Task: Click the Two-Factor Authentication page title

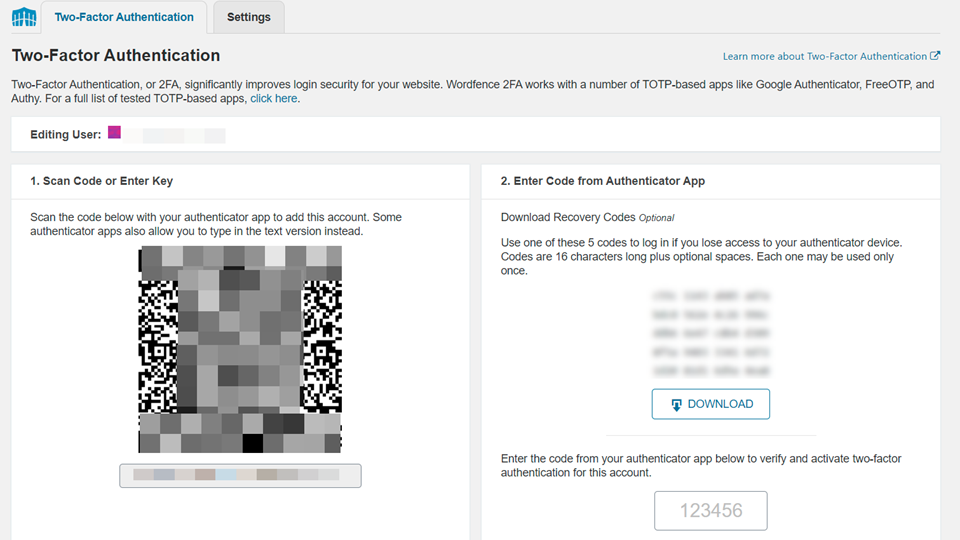Action: click(x=116, y=56)
